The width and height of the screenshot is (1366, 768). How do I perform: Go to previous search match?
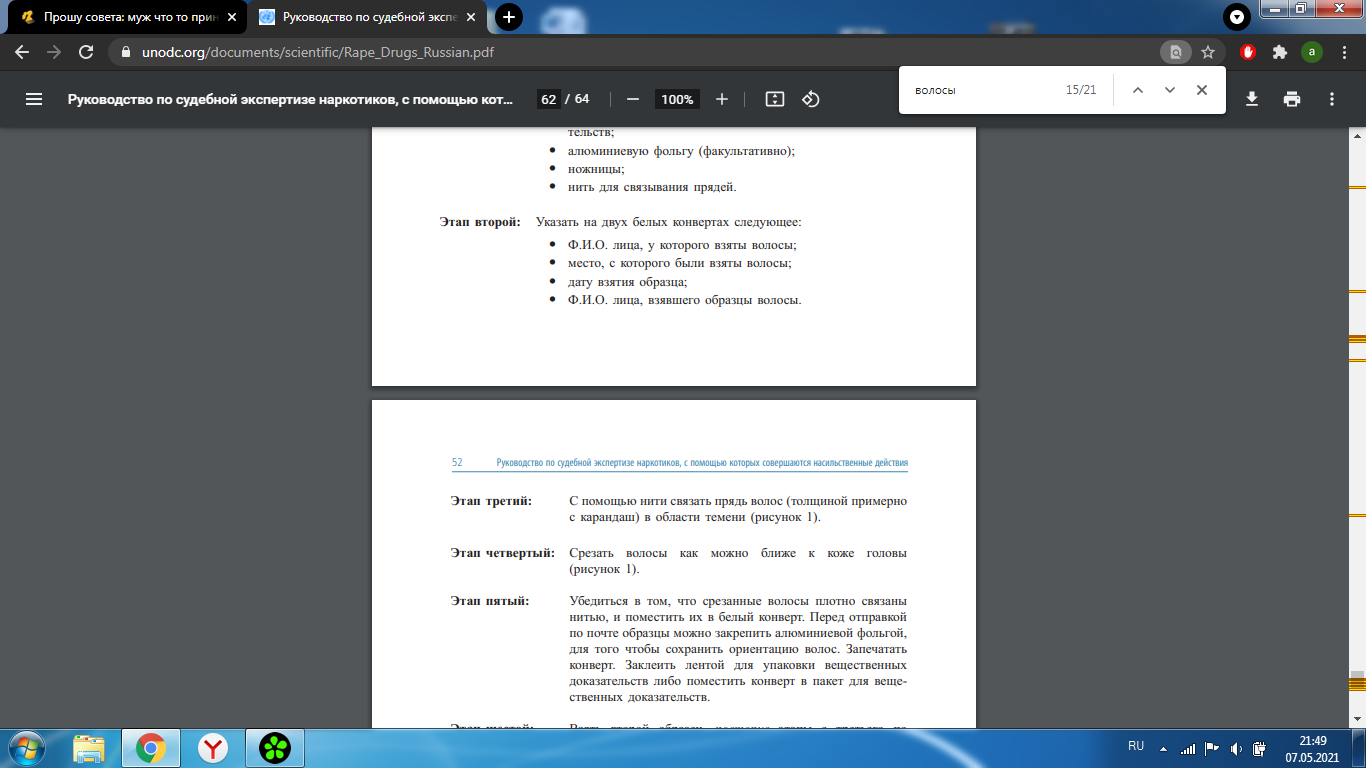coord(1137,90)
